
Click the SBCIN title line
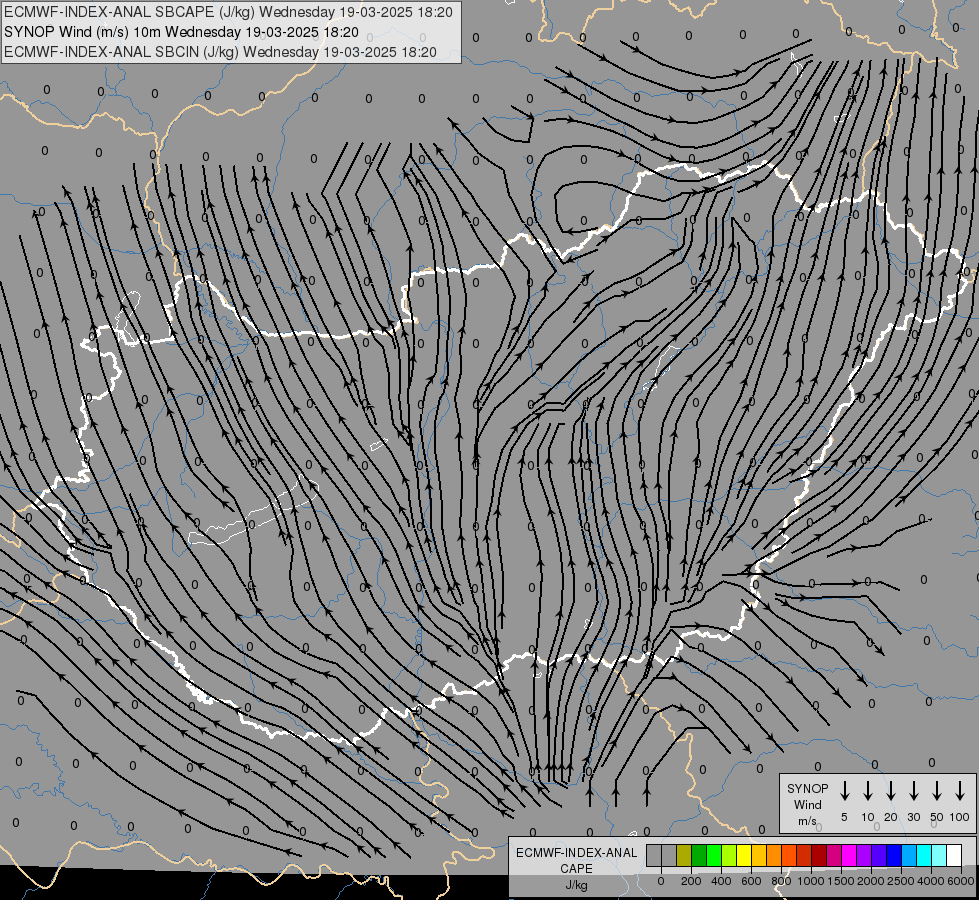click(x=220, y=52)
